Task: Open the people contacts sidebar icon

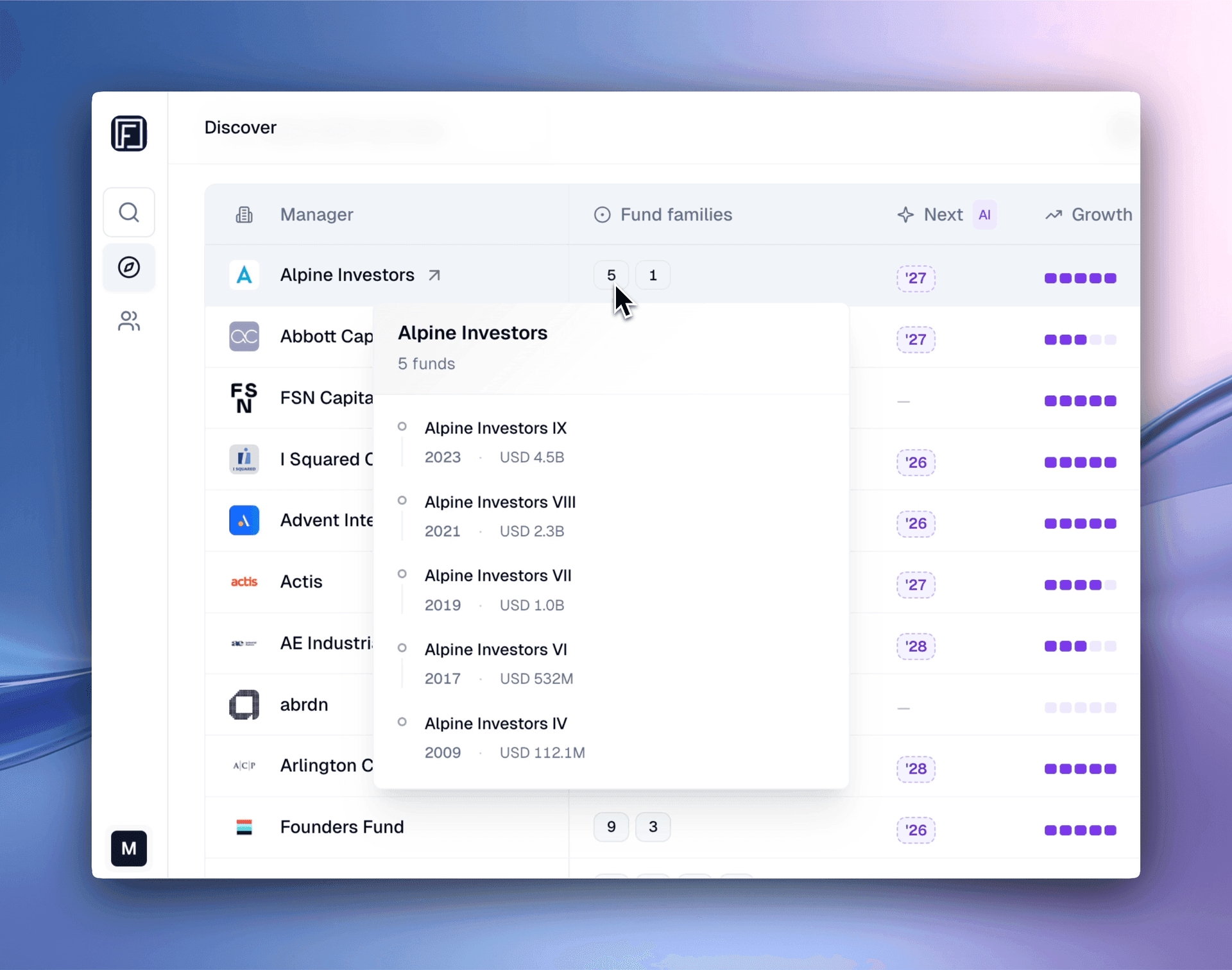Action: 129,321
